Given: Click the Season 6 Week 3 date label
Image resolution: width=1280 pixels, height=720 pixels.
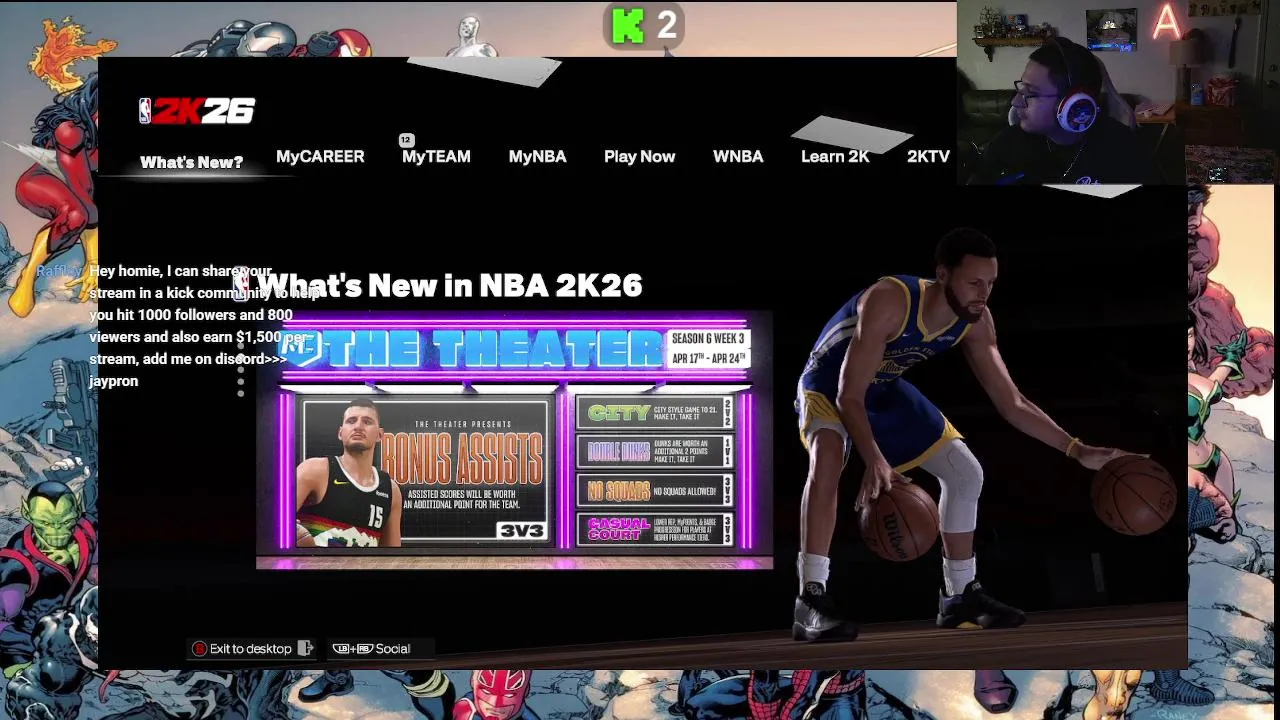Looking at the screenshot, I should (x=708, y=348).
